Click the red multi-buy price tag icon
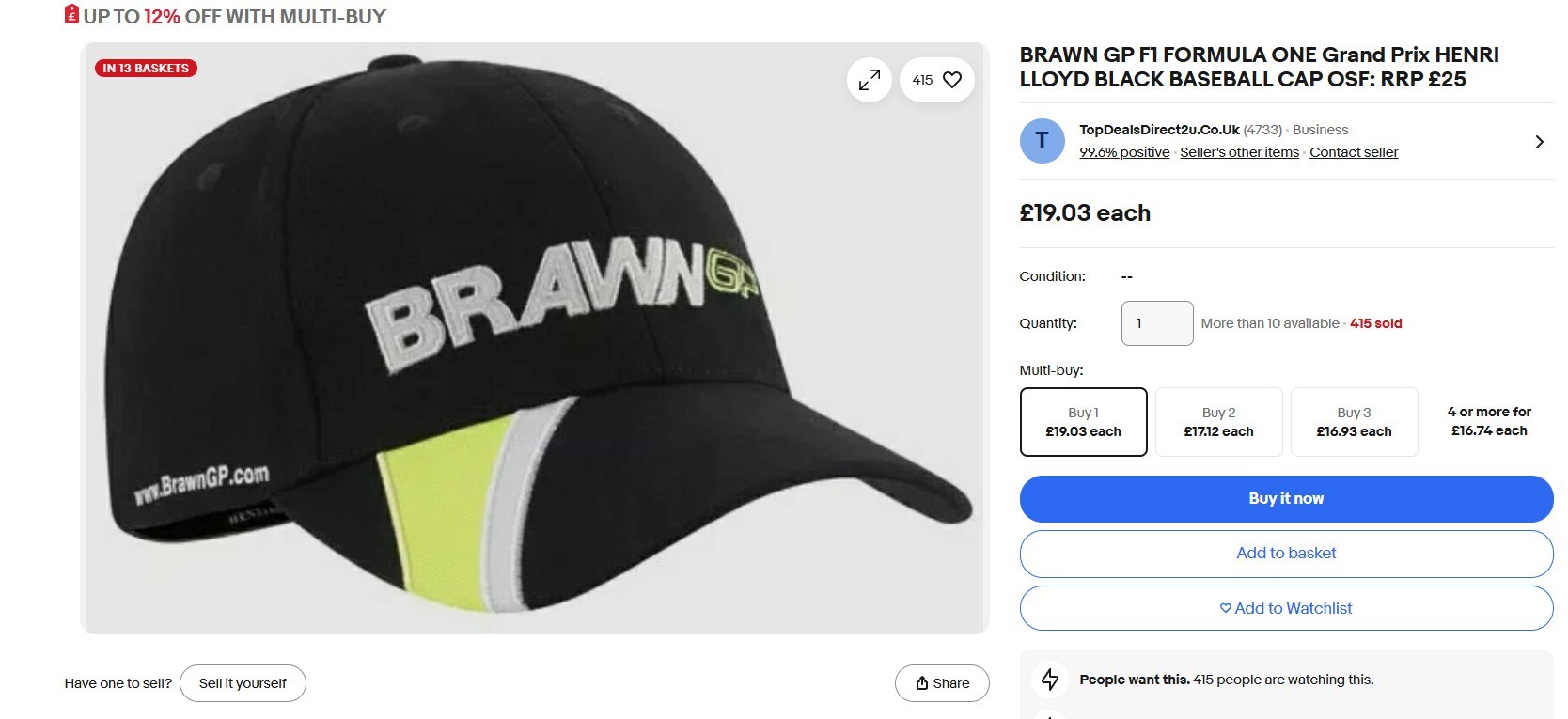The height and width of the screenshot is (719, 1568). click(71, 15)
